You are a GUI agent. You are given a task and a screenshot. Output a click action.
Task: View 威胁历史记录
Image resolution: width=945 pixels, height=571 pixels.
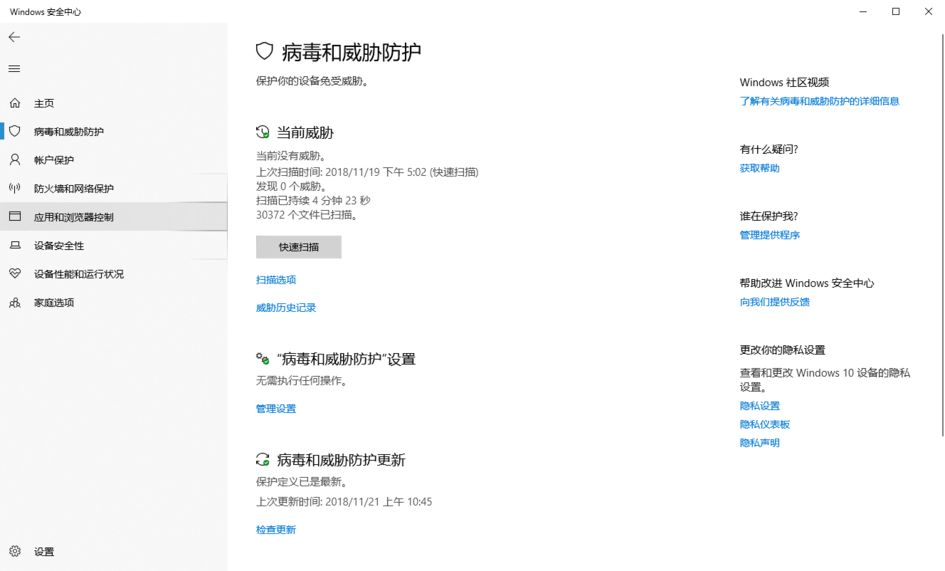click(x=286, y=308)
